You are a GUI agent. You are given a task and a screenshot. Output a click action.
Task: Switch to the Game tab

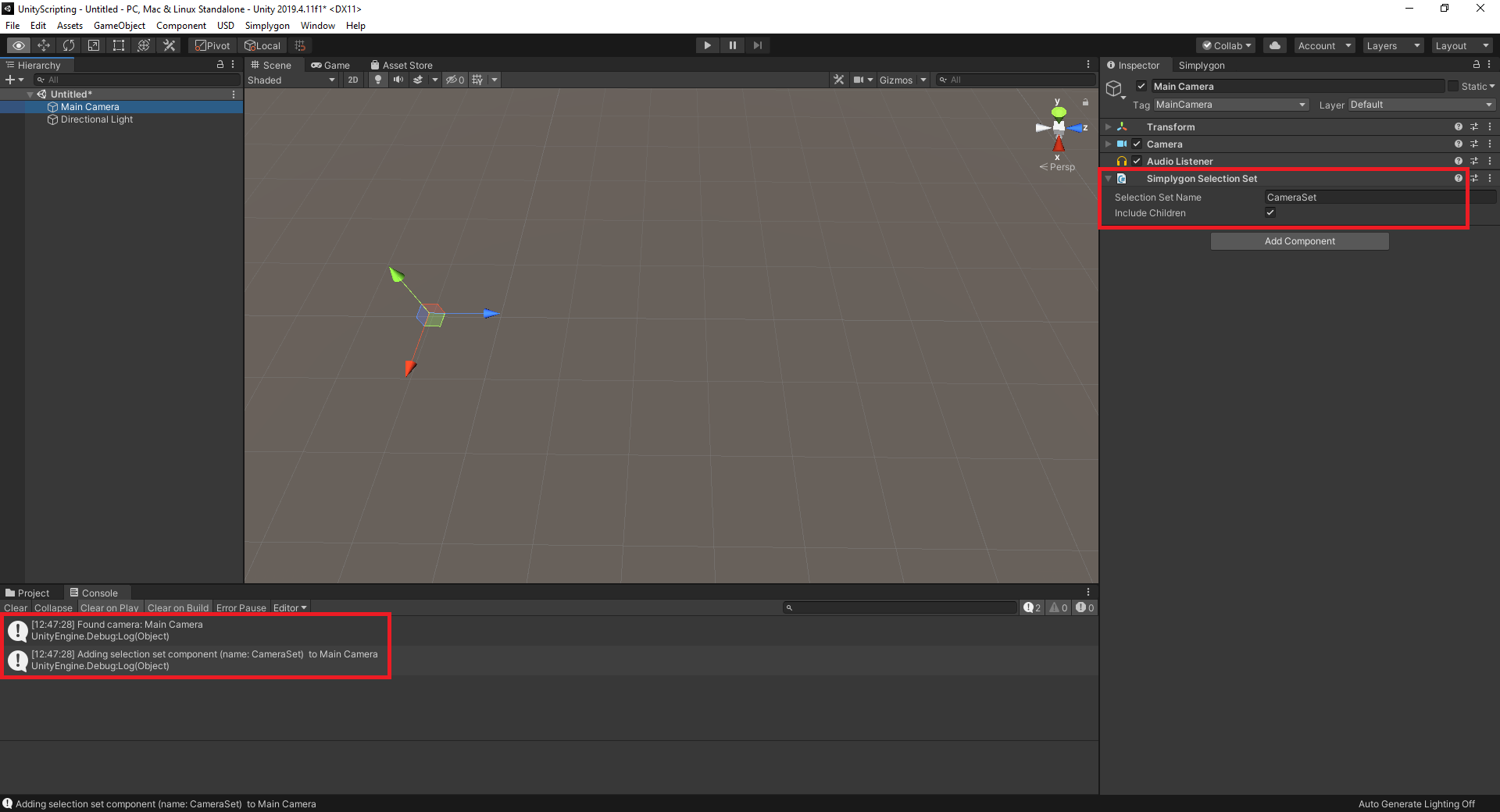[330, 65]
